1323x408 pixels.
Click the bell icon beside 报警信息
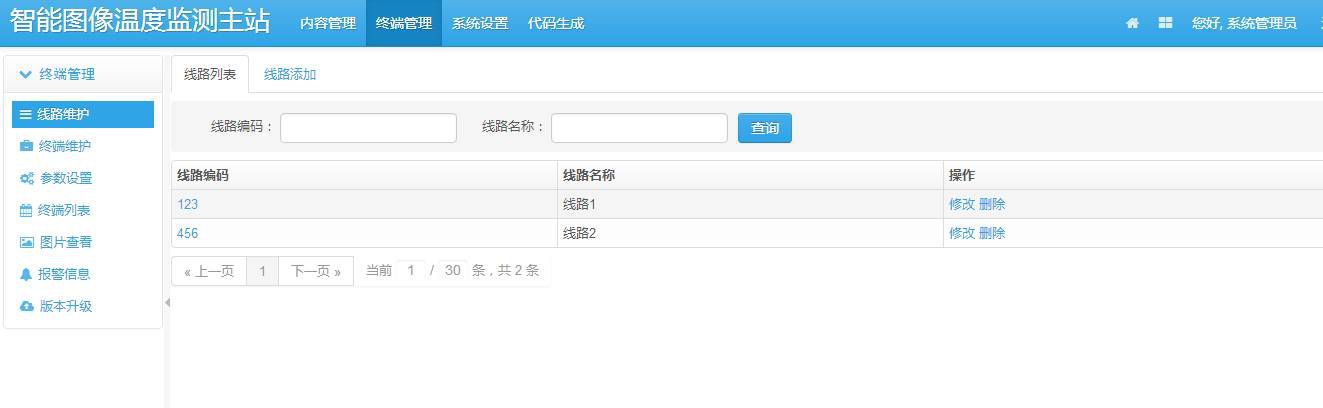tap(26, 274)
